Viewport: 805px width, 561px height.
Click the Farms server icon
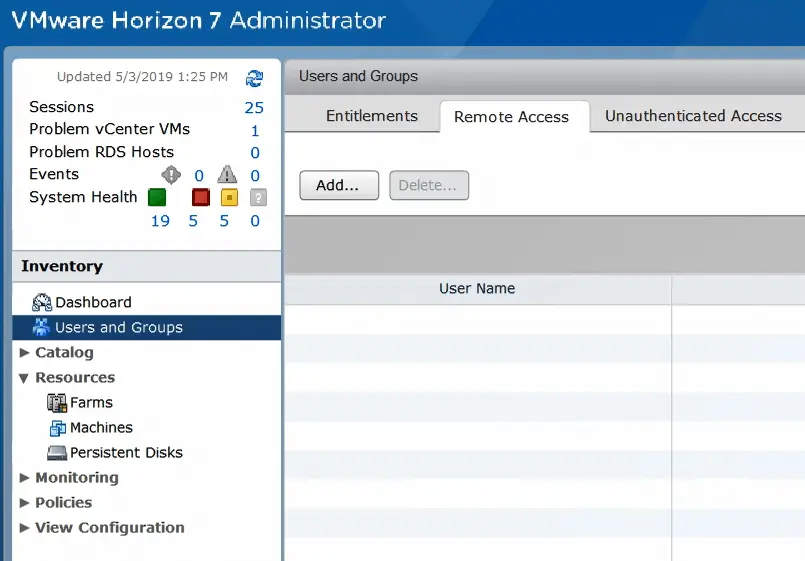coord(56,403)
